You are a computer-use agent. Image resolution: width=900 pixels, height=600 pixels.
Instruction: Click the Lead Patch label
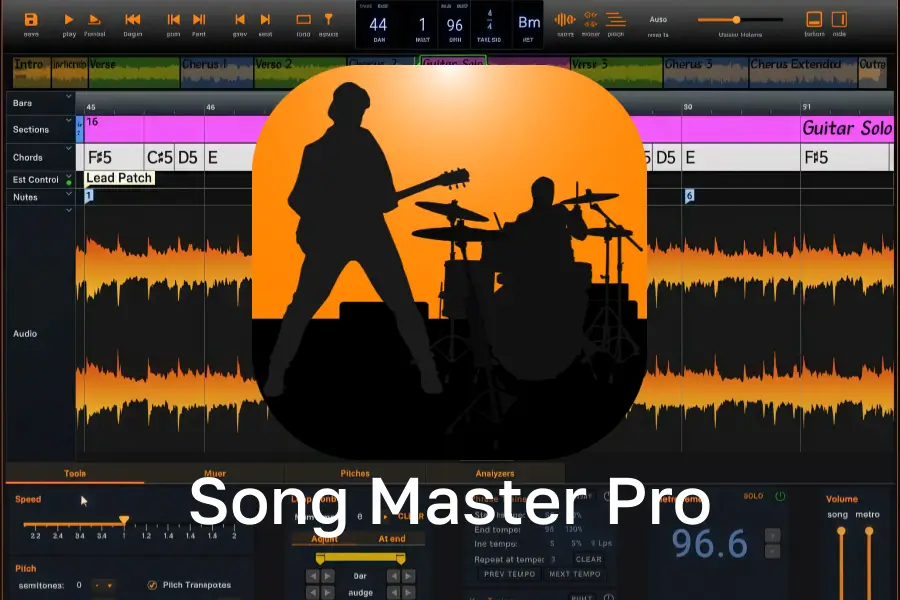pos(119,178)
